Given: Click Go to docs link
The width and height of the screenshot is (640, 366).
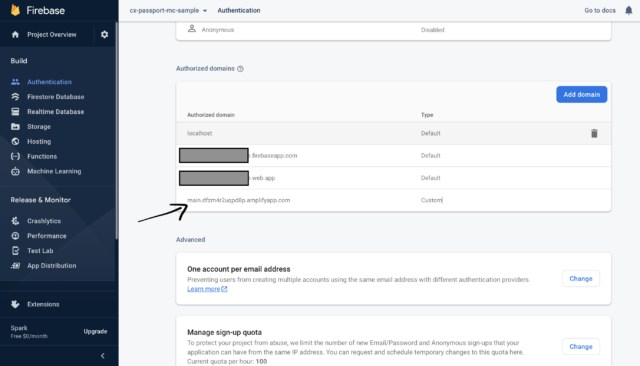Looking at the screenshot, I should click(x=600, y=11).
